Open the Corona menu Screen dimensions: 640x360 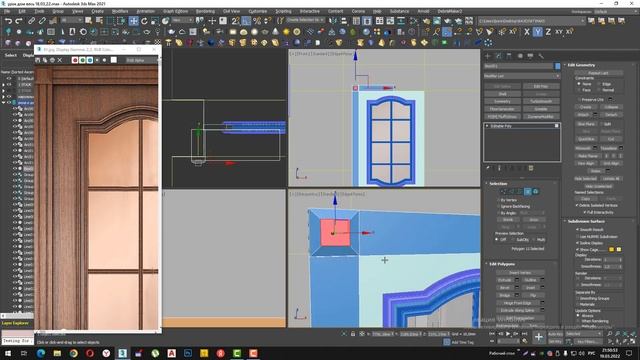[x=358, y=11]
